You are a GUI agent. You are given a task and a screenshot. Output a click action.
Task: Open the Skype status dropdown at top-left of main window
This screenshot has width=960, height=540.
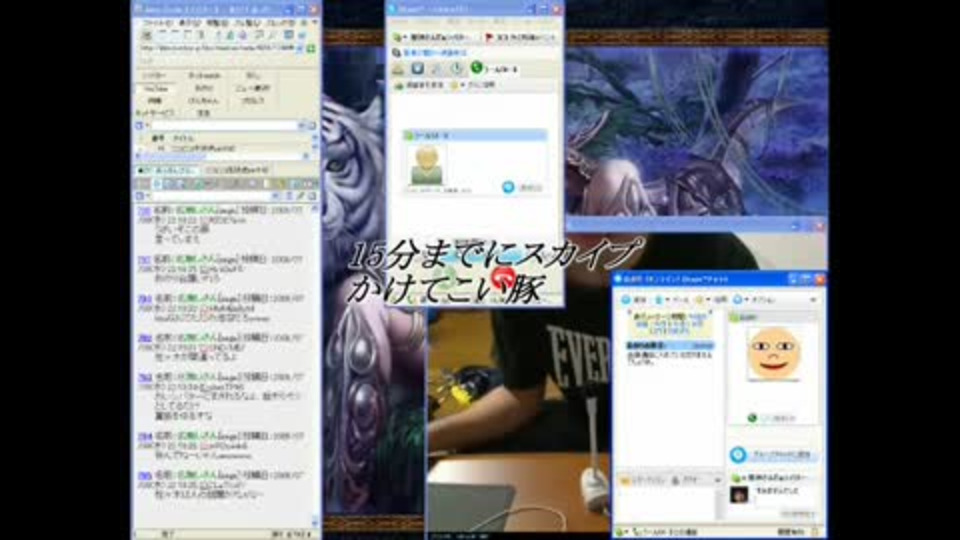(x=400, y=37)
